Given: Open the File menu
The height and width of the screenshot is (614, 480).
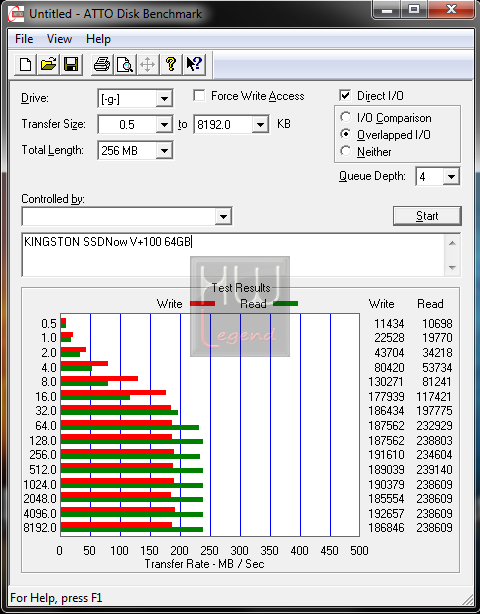Looking at the screenshot, I should (24, 39).
